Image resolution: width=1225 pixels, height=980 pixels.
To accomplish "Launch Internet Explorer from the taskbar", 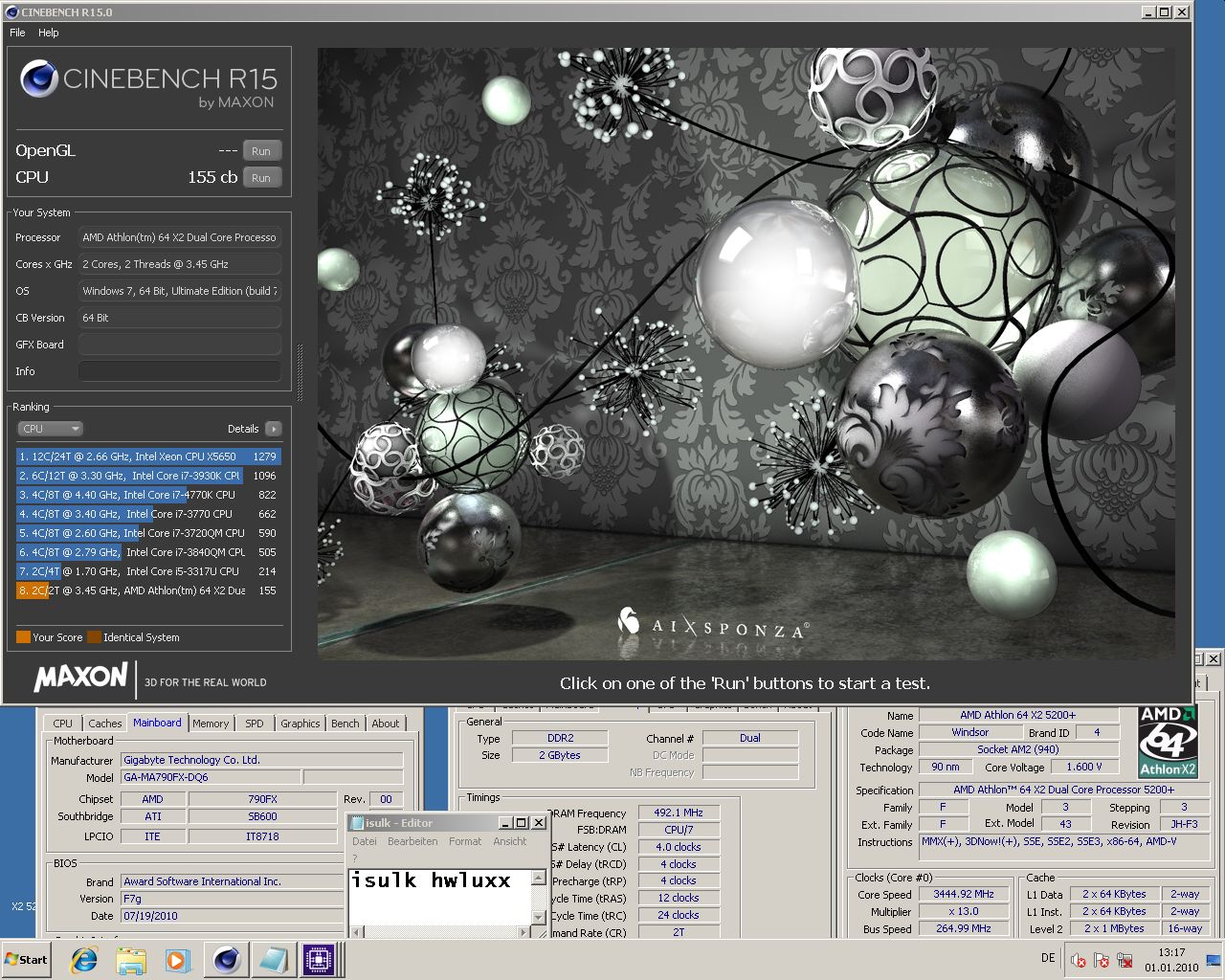I will 84,960.
